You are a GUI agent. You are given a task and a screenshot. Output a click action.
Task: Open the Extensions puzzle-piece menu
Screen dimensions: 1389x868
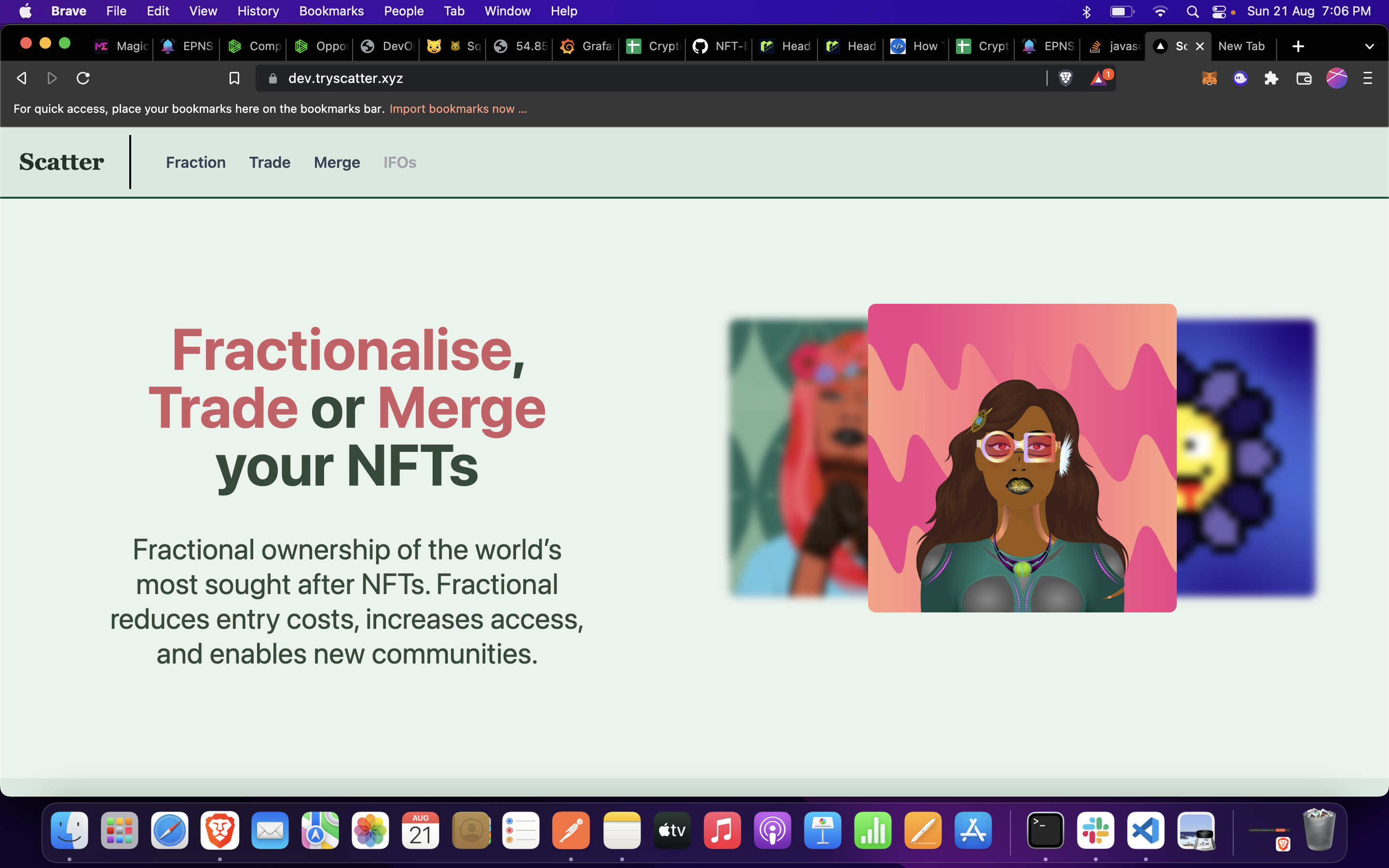pos(1271,78)
